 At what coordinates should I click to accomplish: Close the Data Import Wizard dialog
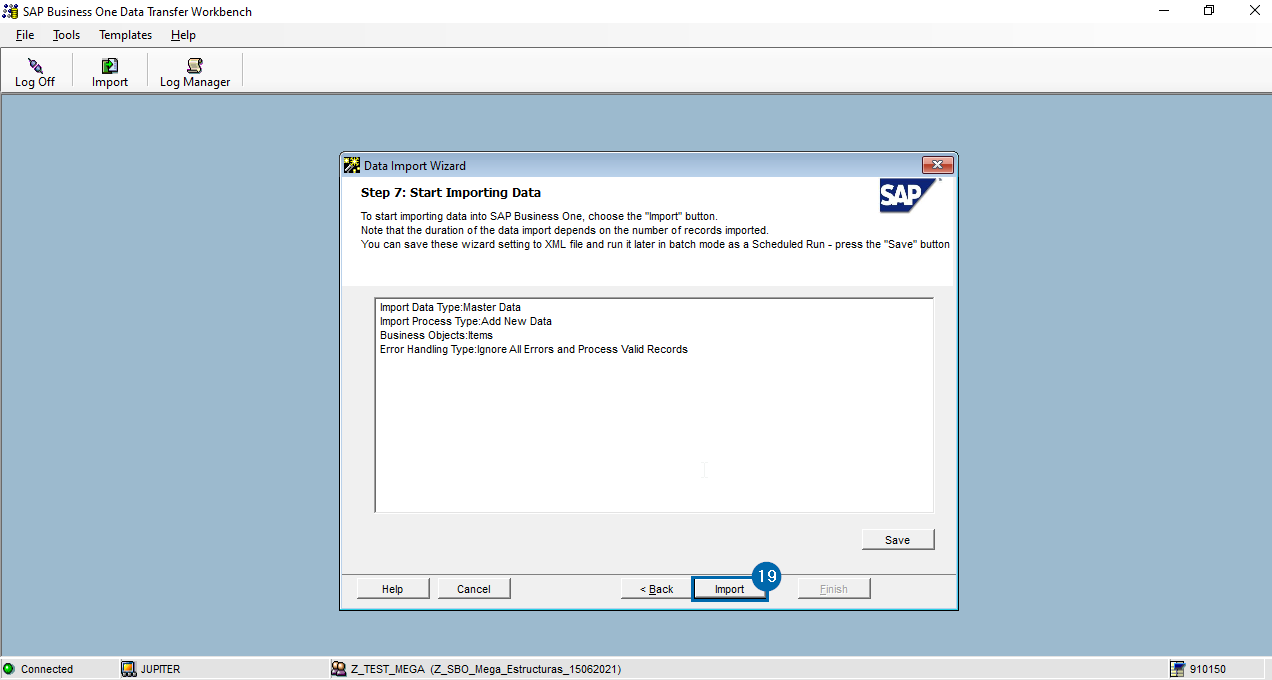point(937,165)
